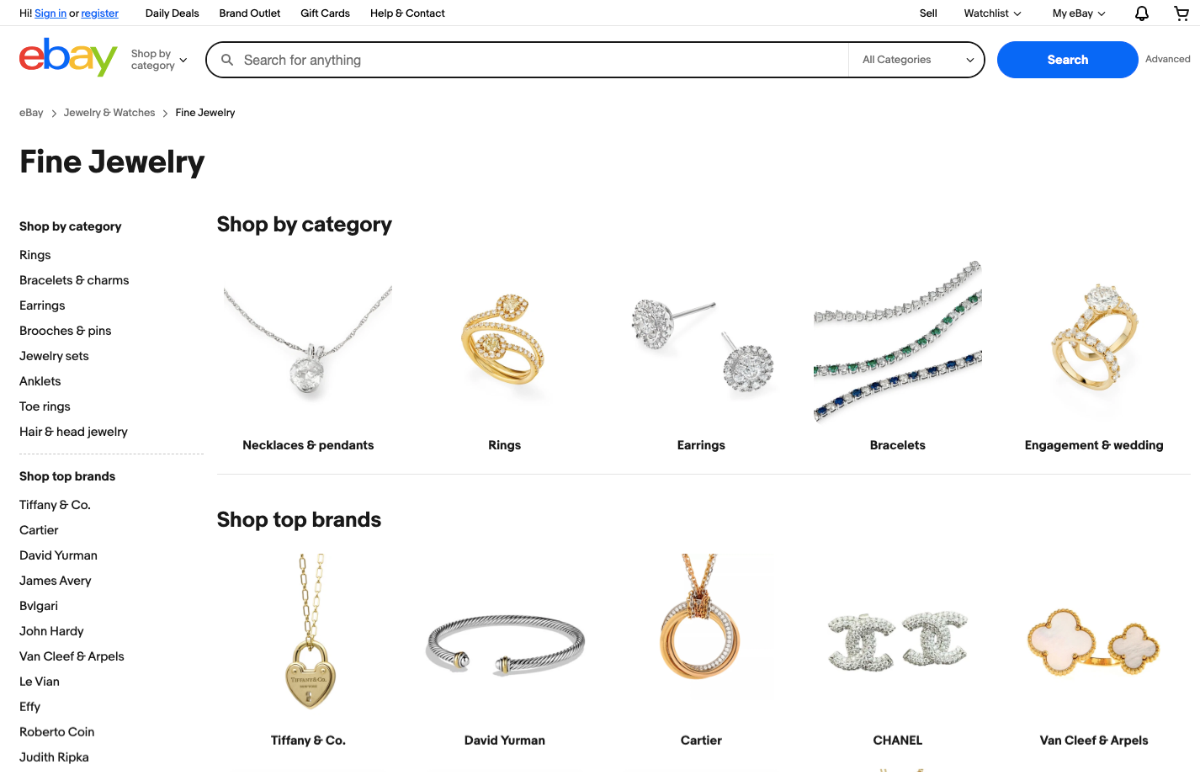Image resolution: width=1200 pixels, height=772 pixels.
Task: Select David Yurman in sidebar brands
Action: (58, 555)
